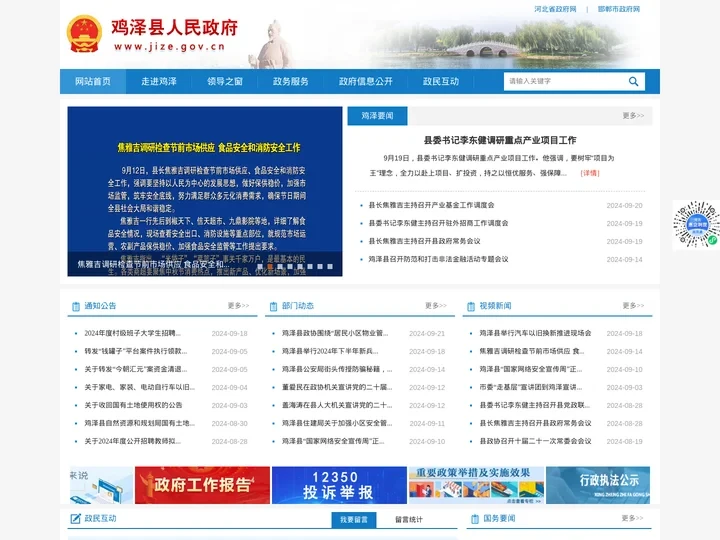Select the 留言统计 tab
The image size is (720, 540).
point(409,520)
